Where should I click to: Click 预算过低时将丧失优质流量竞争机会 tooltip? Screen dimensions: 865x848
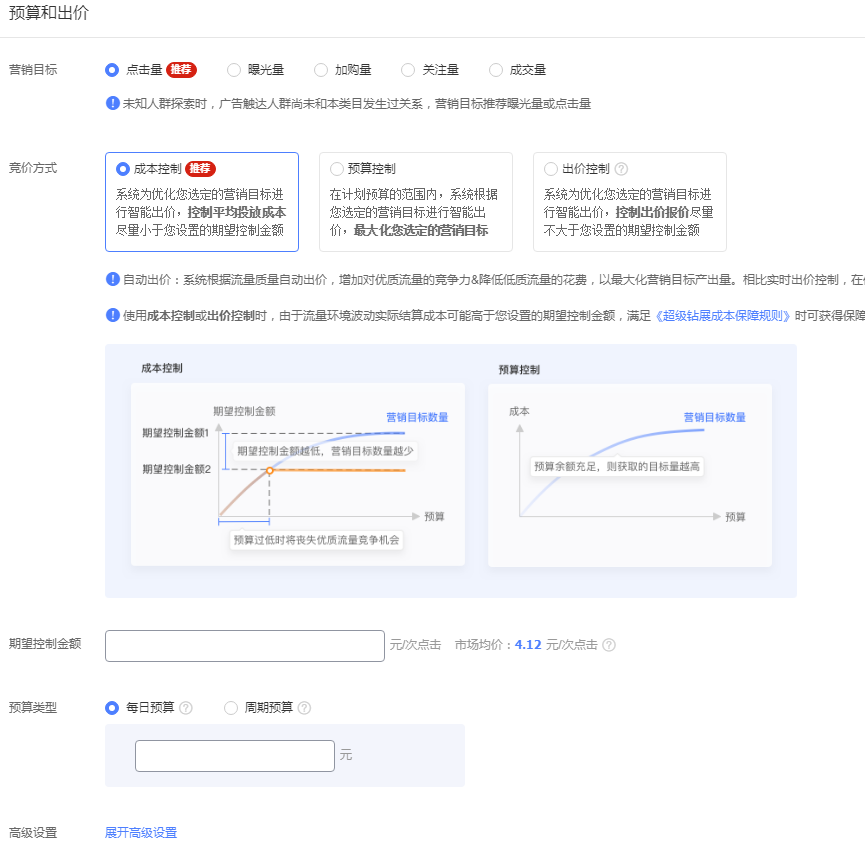316,540
